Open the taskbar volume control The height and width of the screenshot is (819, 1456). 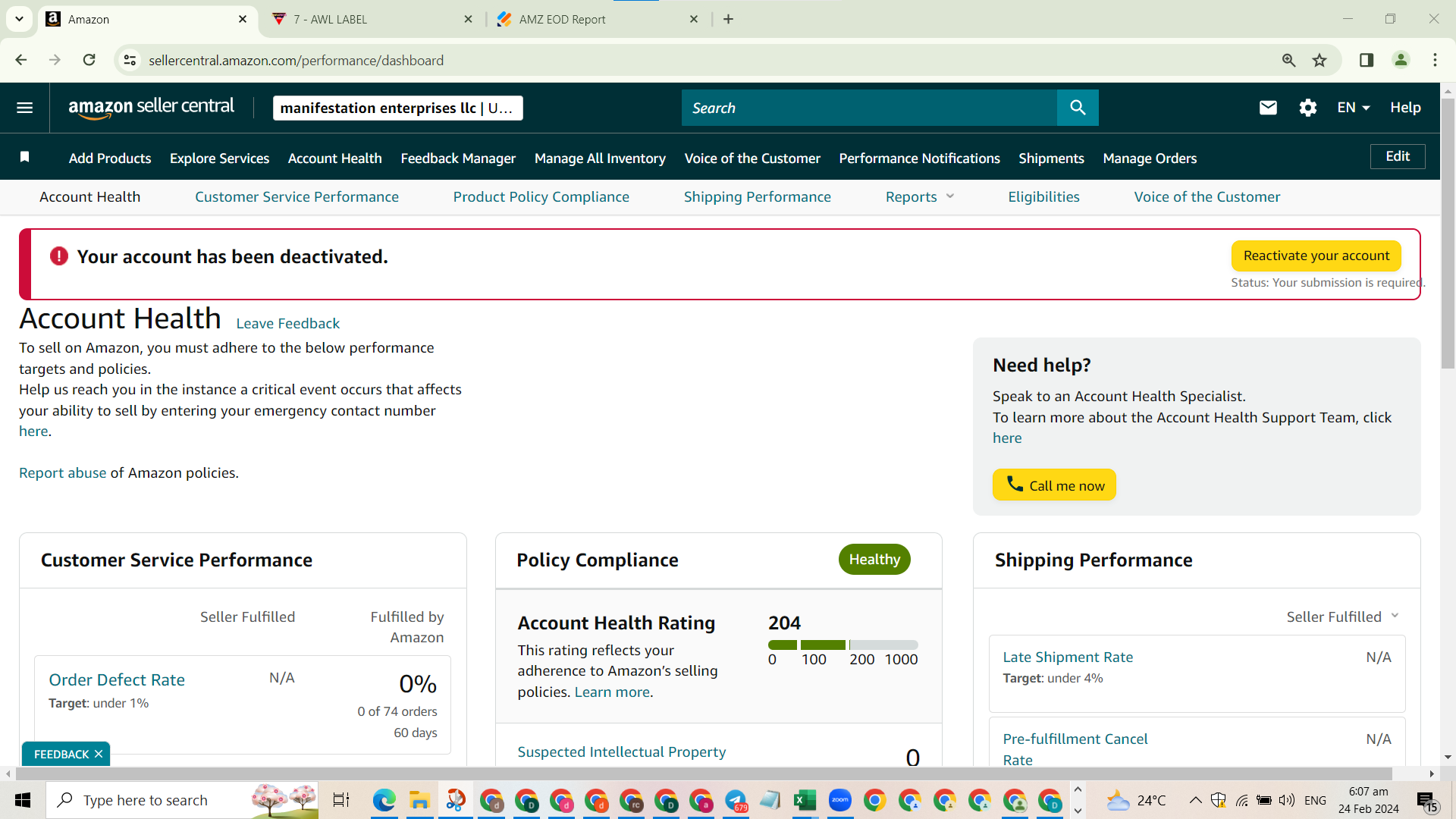pyautogui.click(x=1286, y=800)
